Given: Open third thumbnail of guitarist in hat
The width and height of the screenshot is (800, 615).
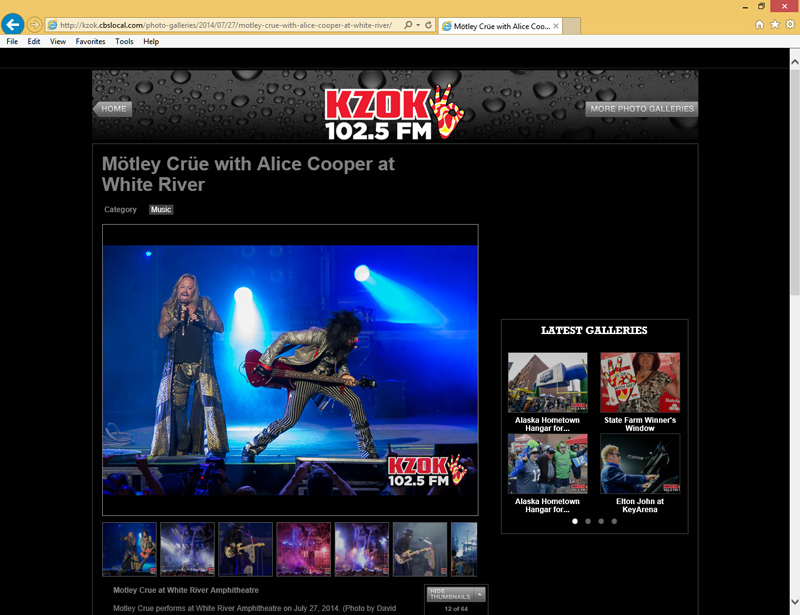Looking at the screenshot, I should pyautogui.click(x=245, y=549).
